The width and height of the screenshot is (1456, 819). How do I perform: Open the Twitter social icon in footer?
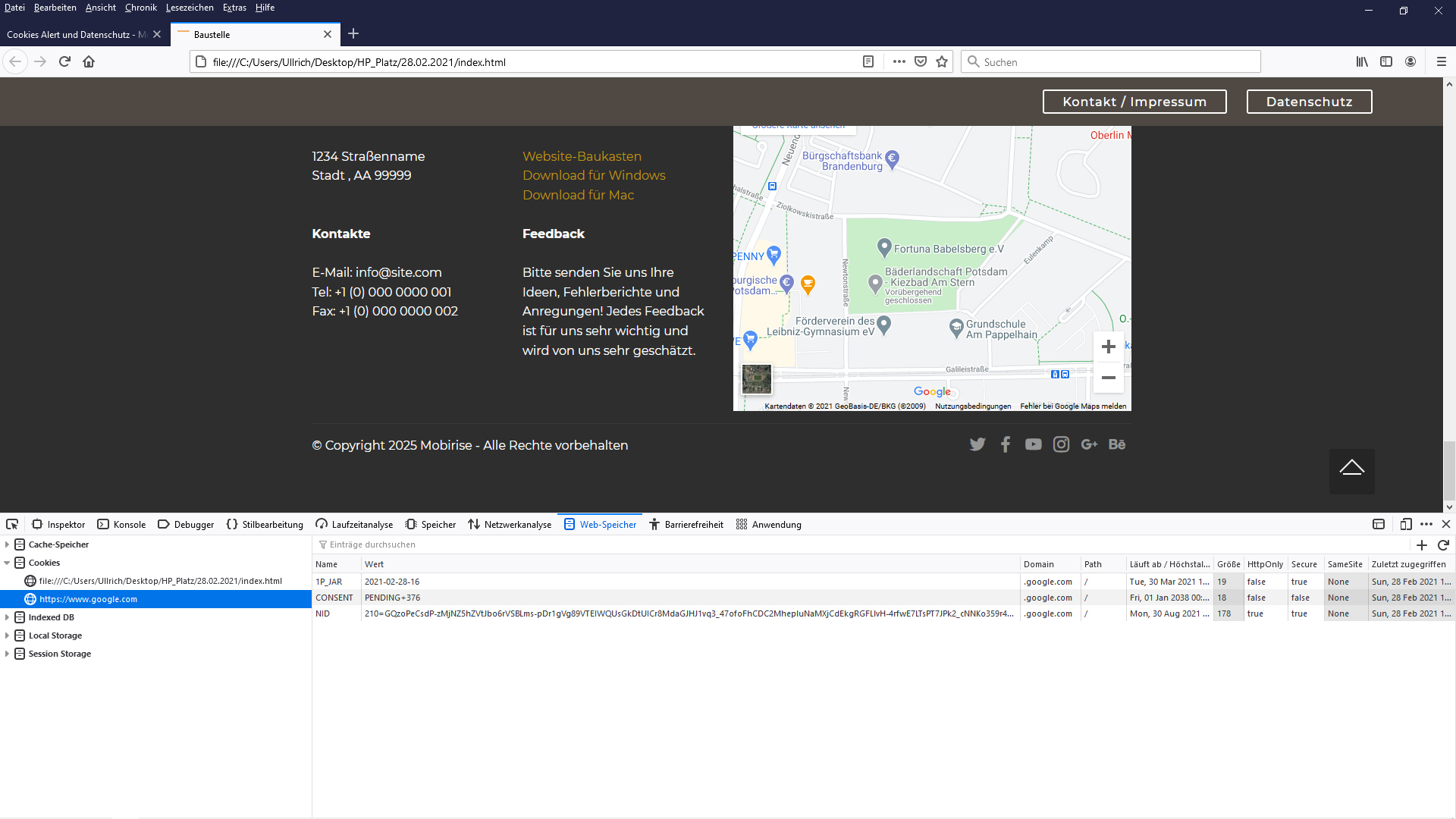click(x=977, y=444)
